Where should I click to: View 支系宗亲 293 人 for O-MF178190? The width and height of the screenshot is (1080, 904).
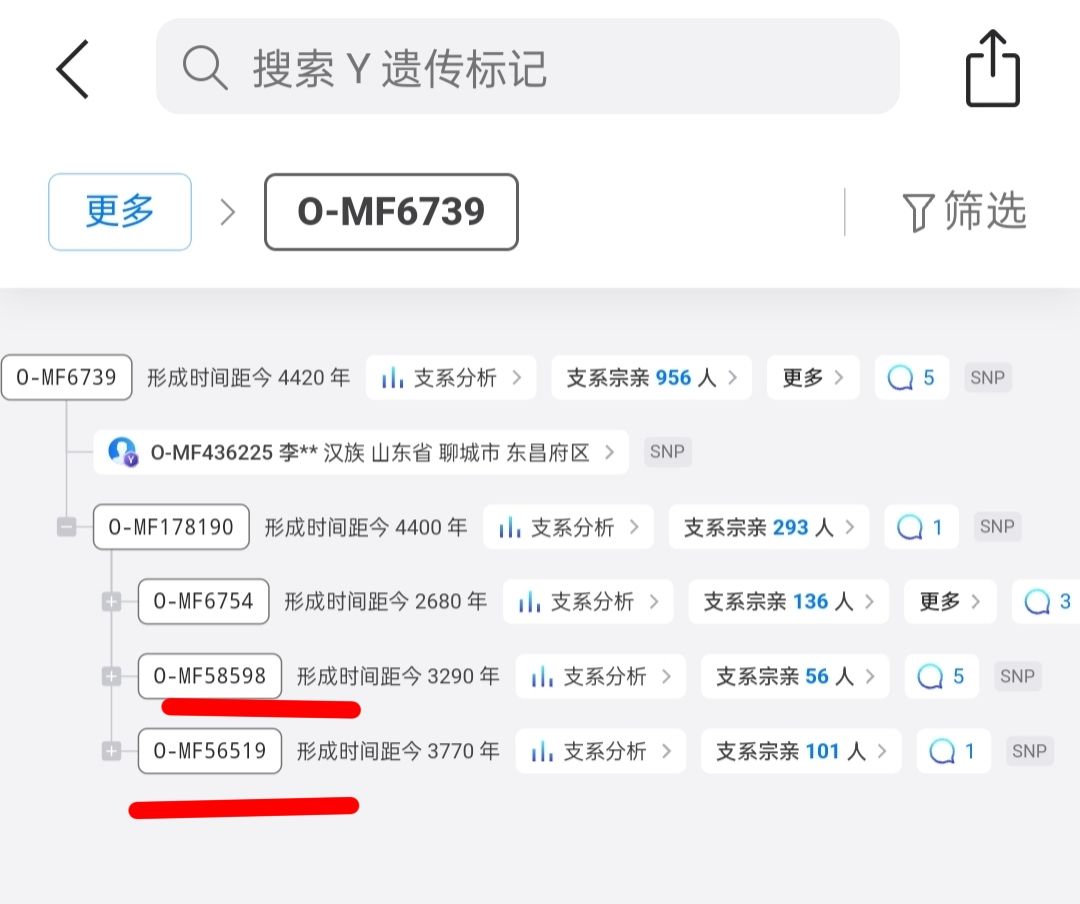click(x=768, y=527)
